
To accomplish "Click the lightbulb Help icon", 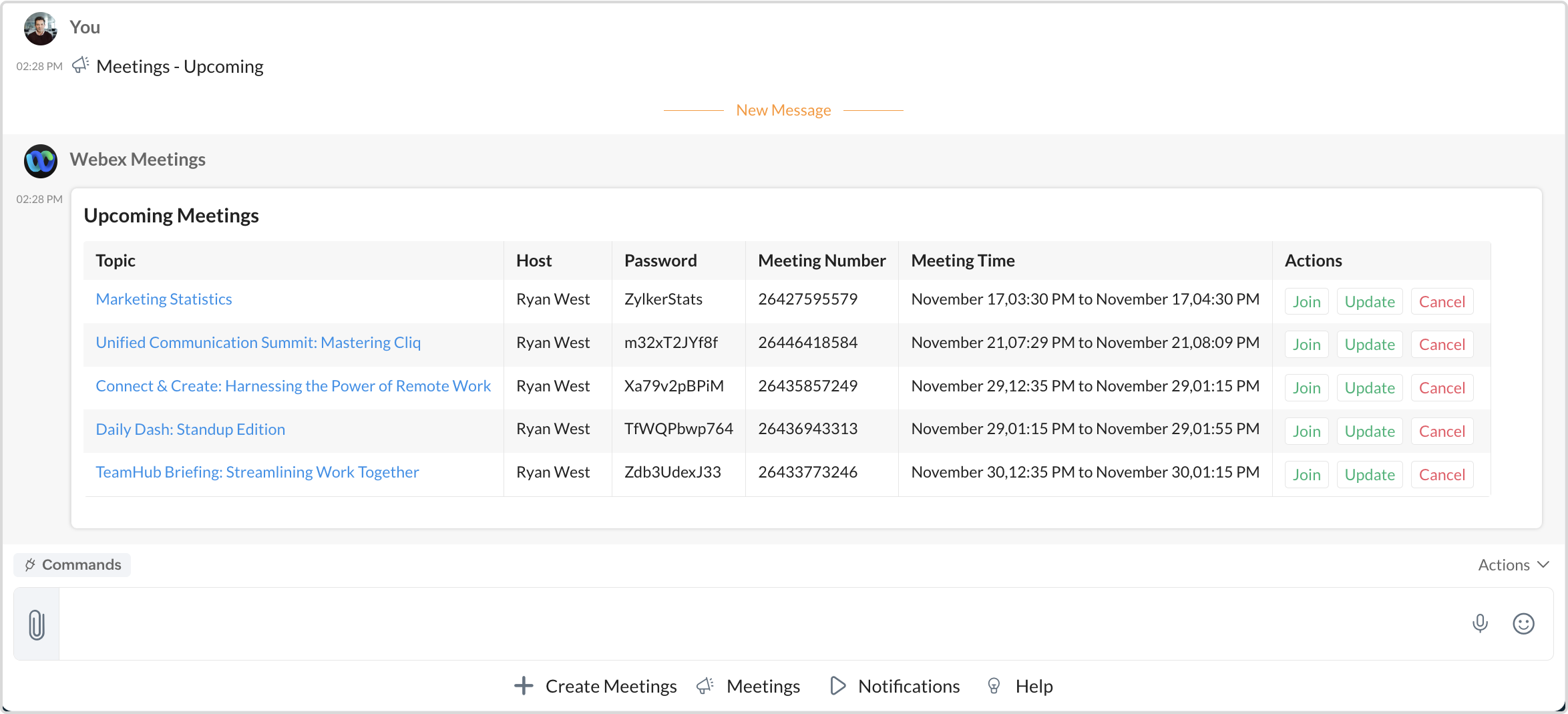I will pos(994,686).
